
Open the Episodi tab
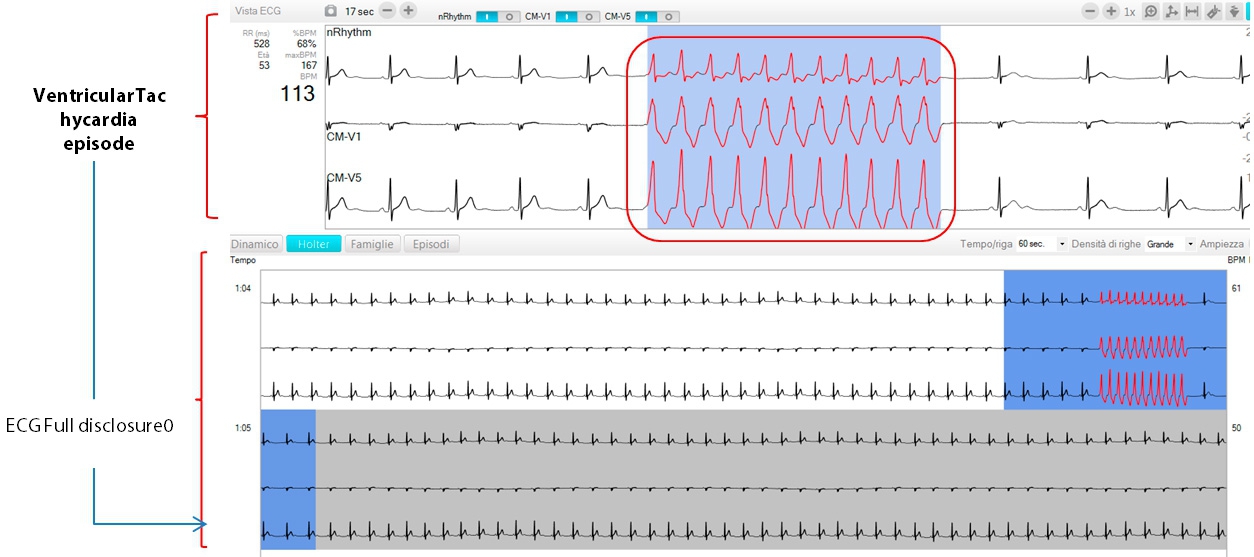point(431,244)
